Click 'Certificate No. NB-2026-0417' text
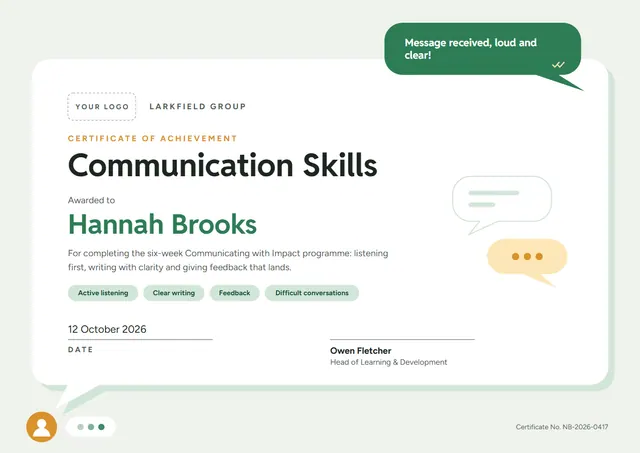Viewport: 640px width, 453px height. (x=562, y=427)
